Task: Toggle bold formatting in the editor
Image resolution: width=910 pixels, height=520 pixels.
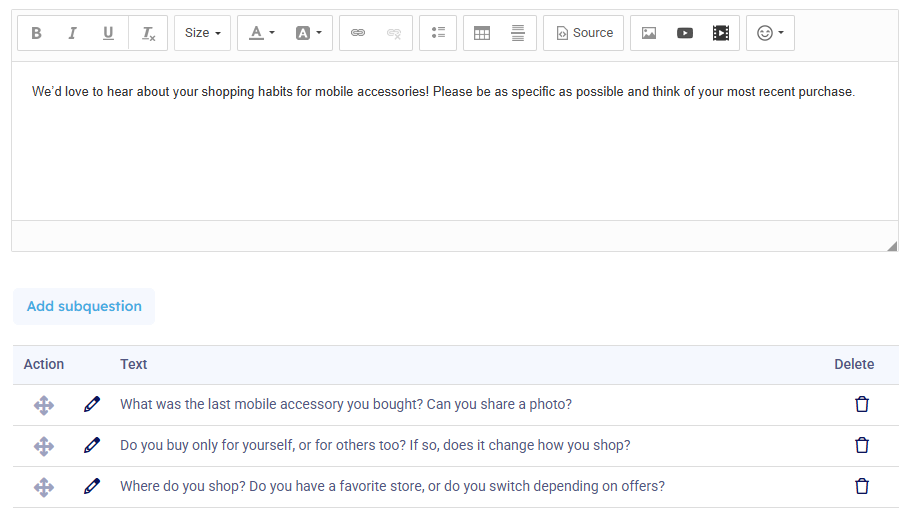Action: coord(36,33)
